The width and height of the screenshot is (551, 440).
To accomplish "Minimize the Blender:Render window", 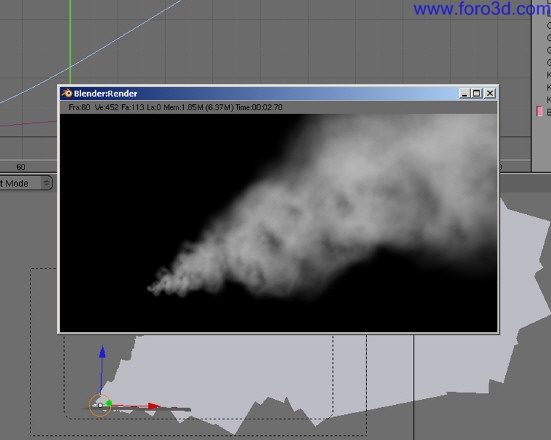I will click(x=465, y=93).
